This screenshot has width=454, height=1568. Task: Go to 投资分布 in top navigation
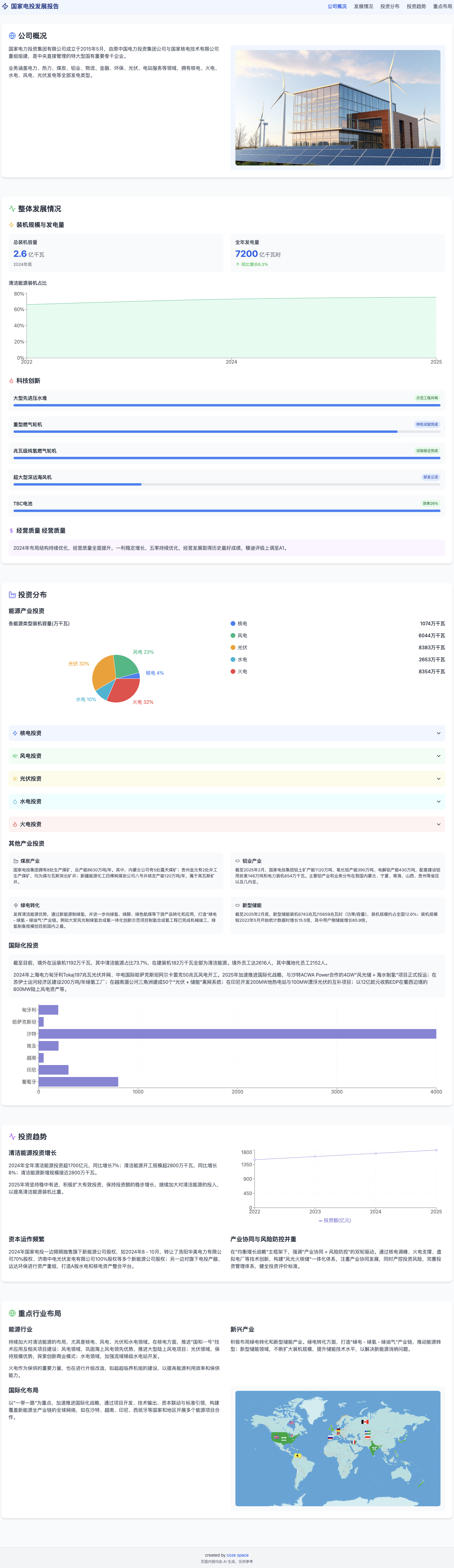click(x=390, y=7)
